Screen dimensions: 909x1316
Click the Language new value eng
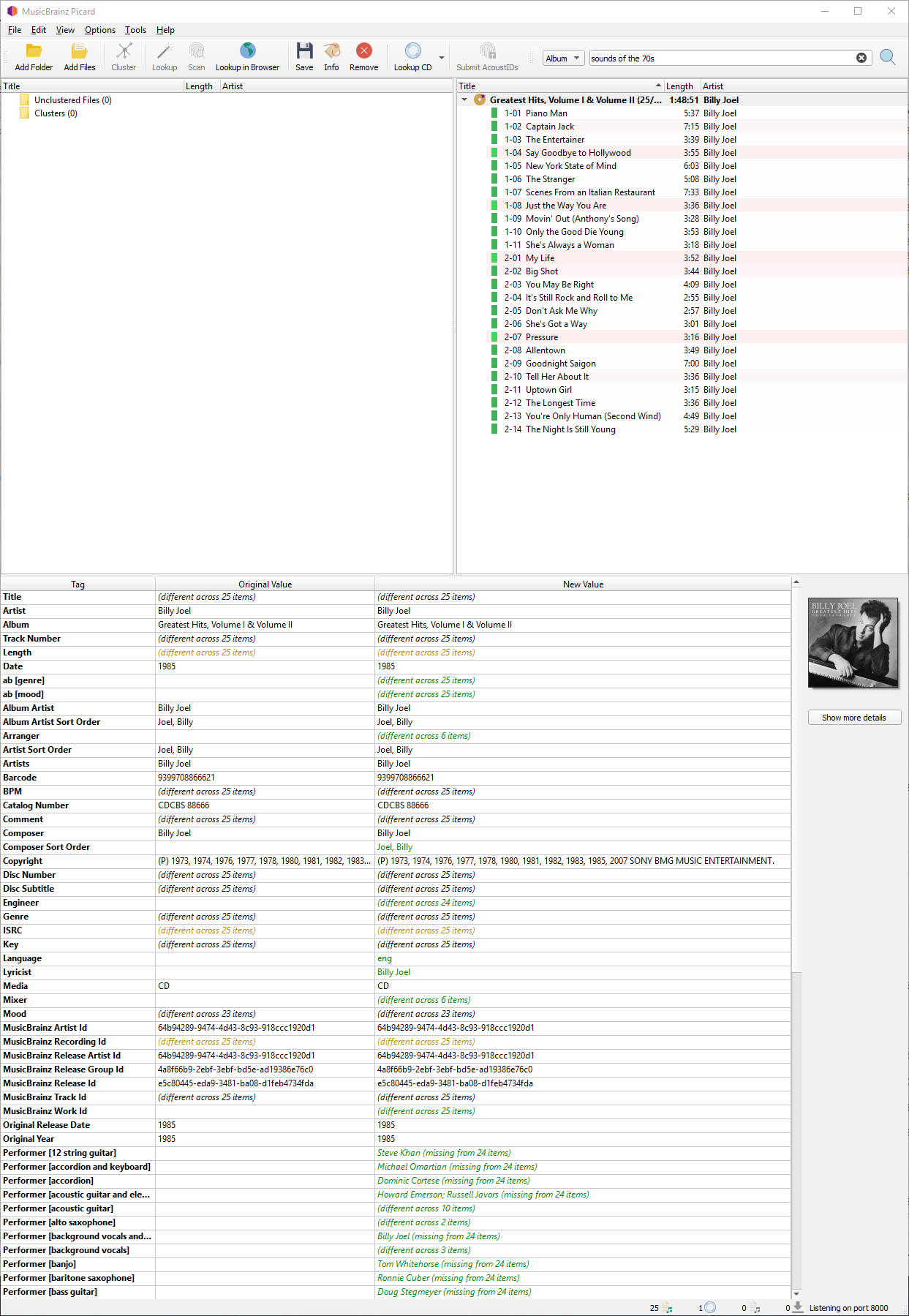coord(385,958)
